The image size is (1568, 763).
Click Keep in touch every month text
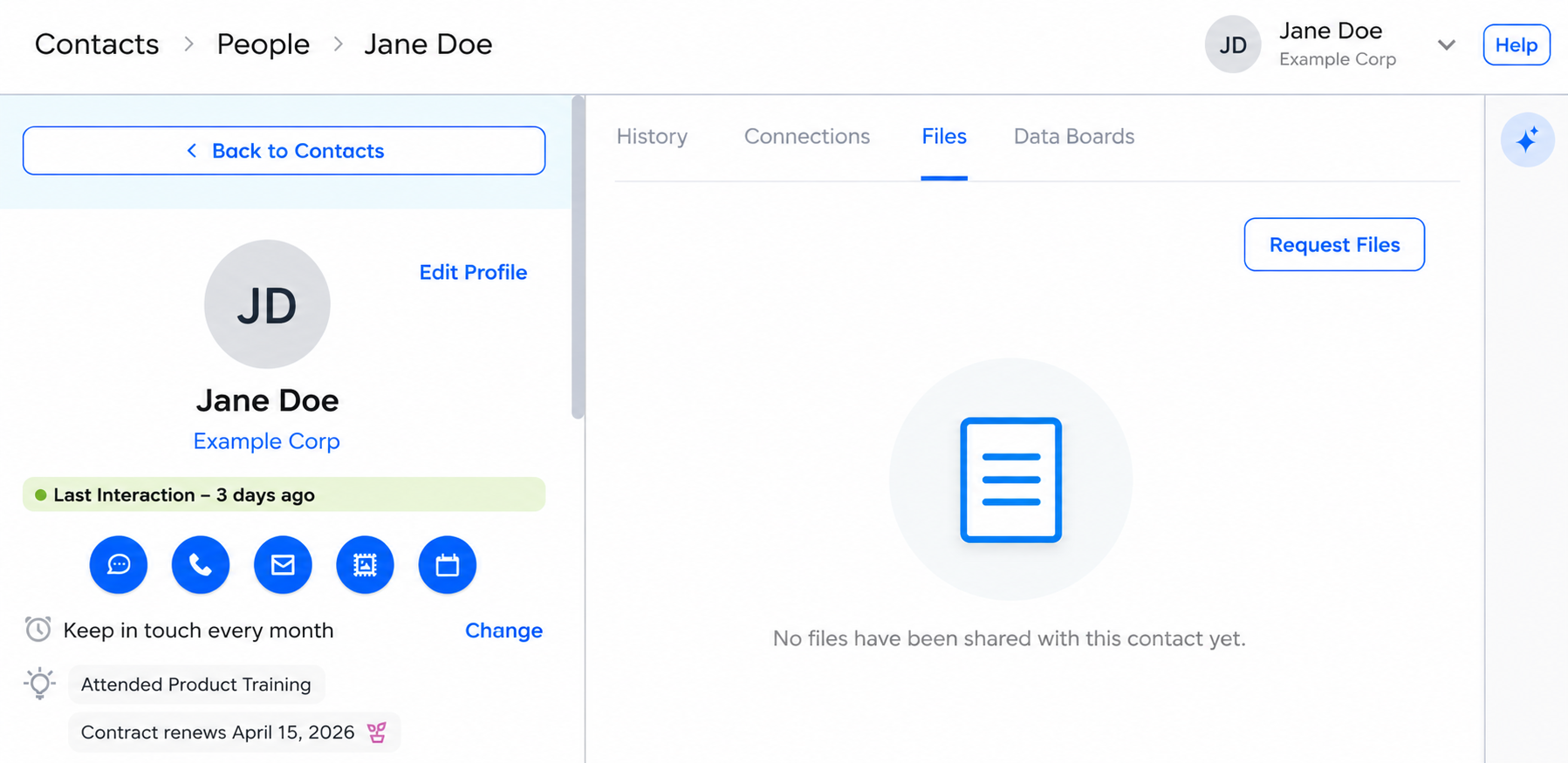pos(199,630)
